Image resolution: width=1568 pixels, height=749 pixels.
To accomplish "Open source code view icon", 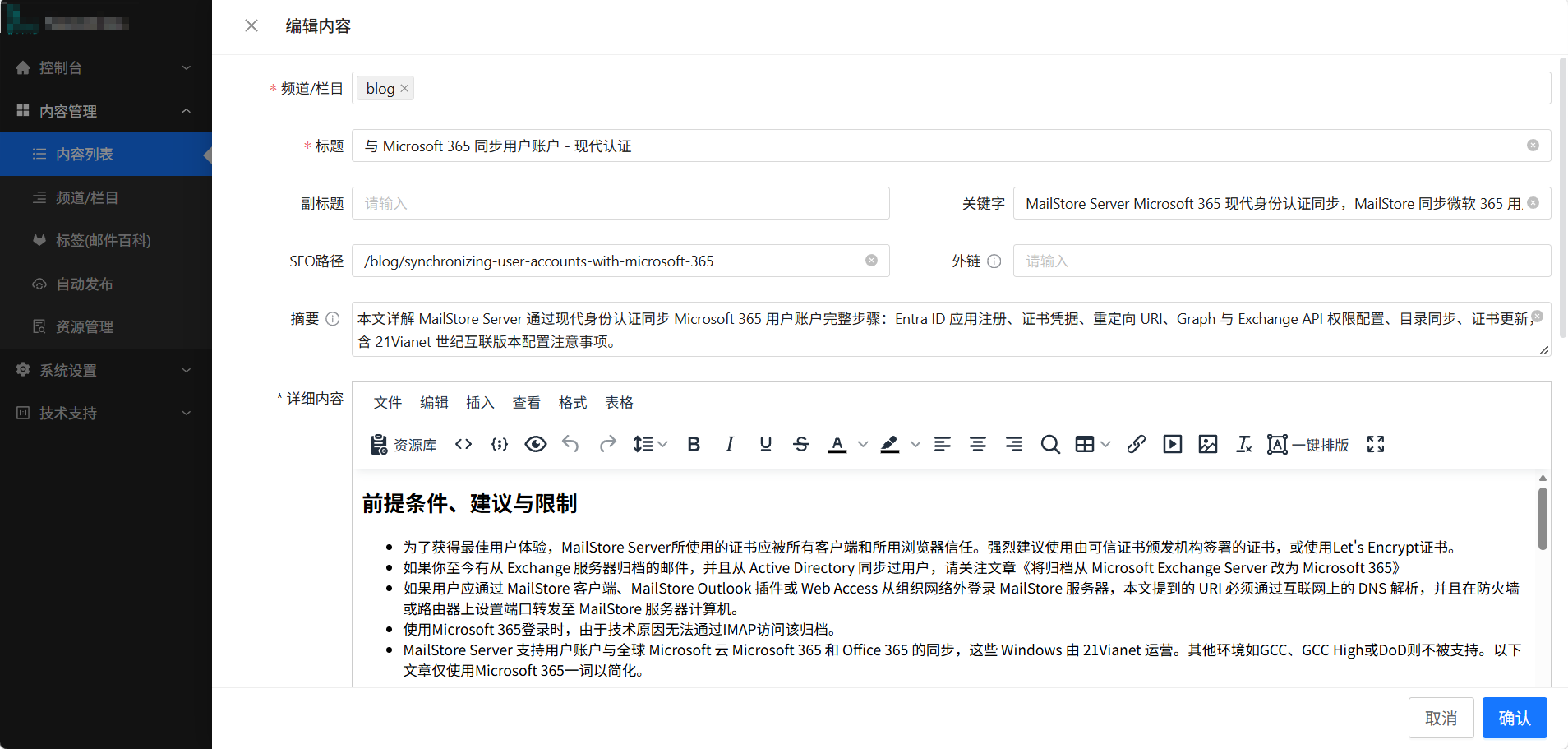I will (x=463, y=445).
